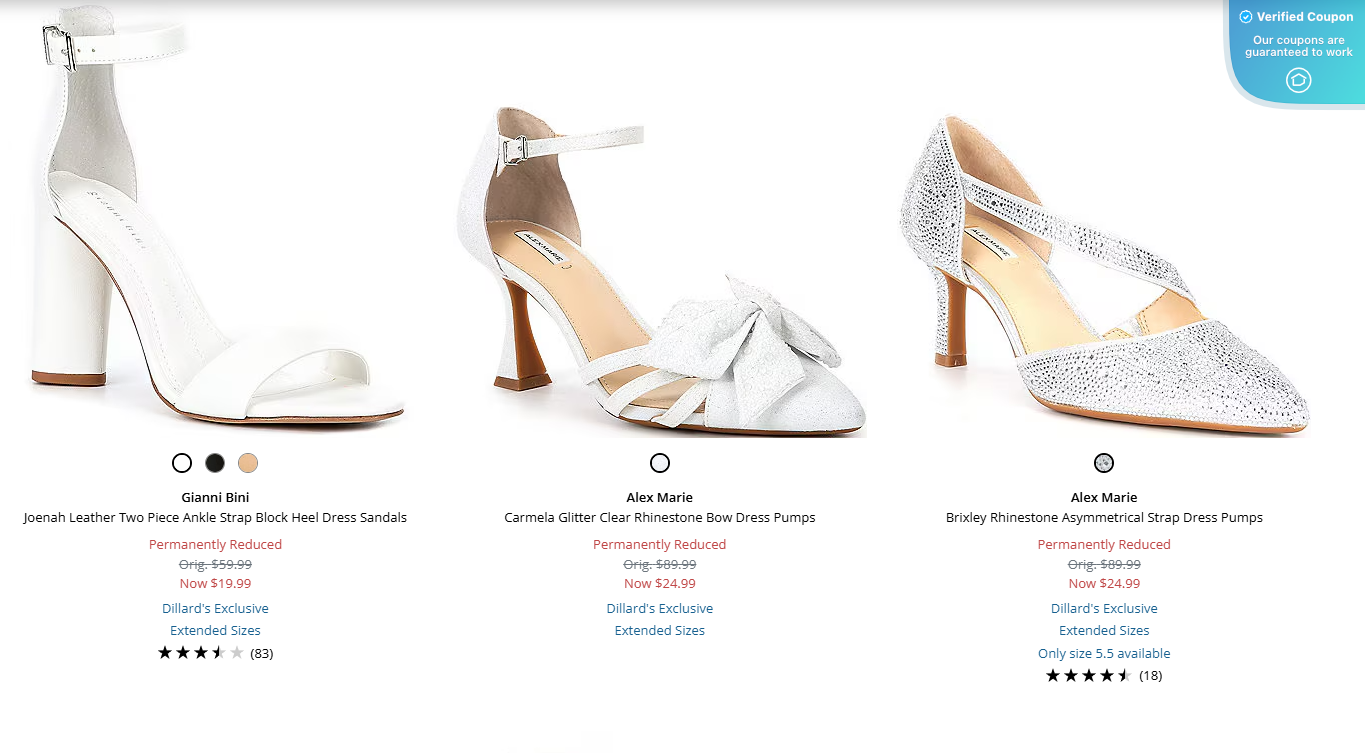Click Extended Sizes under Carmela pumps
The image size is (1365, 753).
coord(659,630)
